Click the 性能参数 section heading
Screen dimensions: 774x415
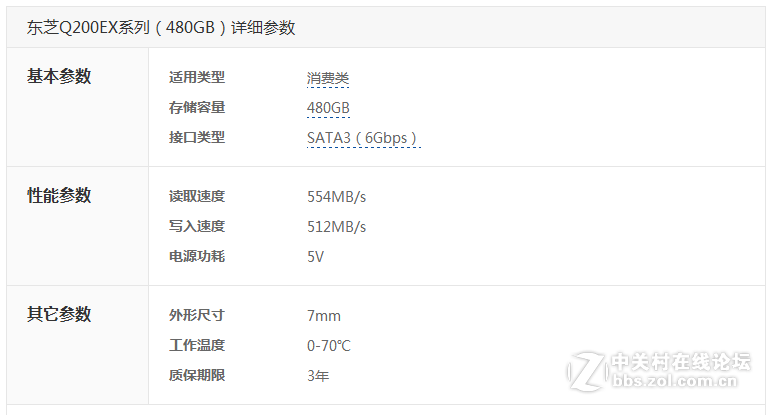(59, 195)
